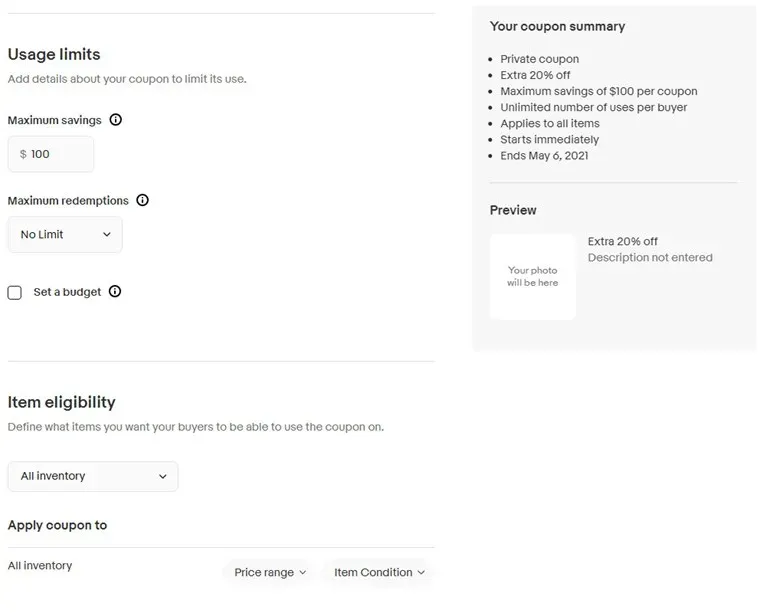759x613 pixels.
Task: Expand the Item Condition filter
Action: (380, 572)
